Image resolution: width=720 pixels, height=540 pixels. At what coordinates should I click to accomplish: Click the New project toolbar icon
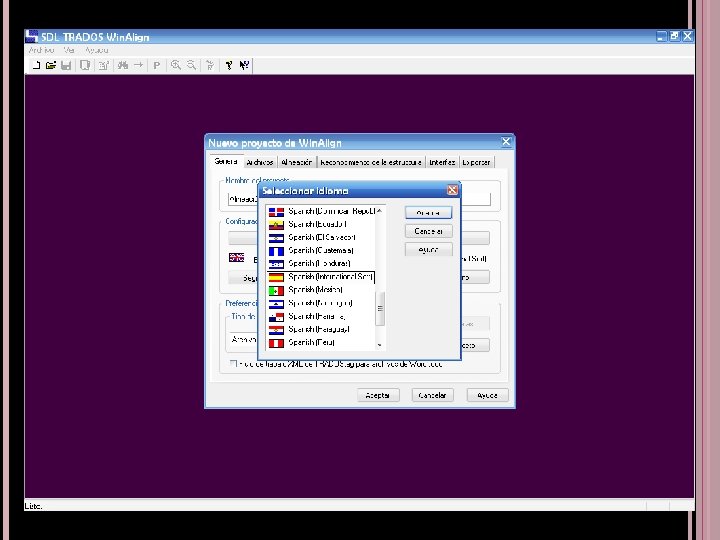pos(36,65)
